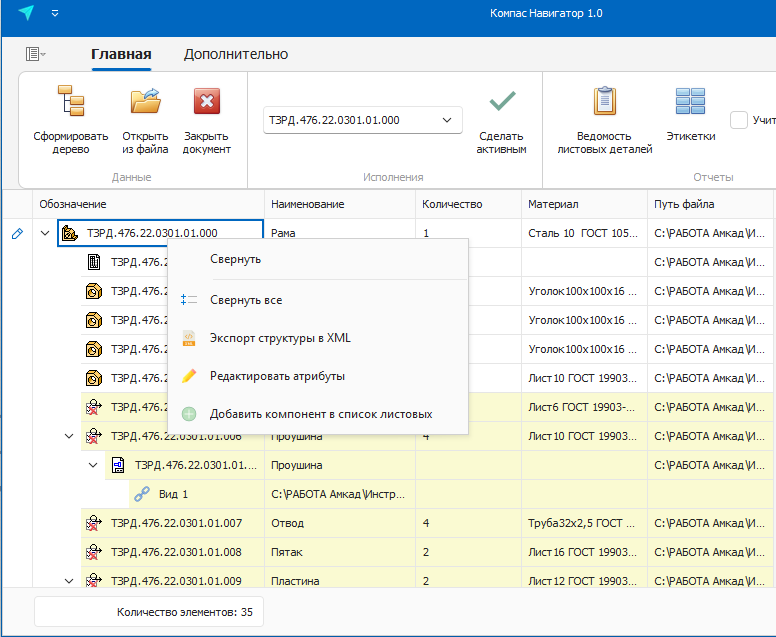The width and height of the screenshot is (776, 637).
Task: Click the Вид 1 link icon
Action: pyautogui.click(x=142, y=494)
